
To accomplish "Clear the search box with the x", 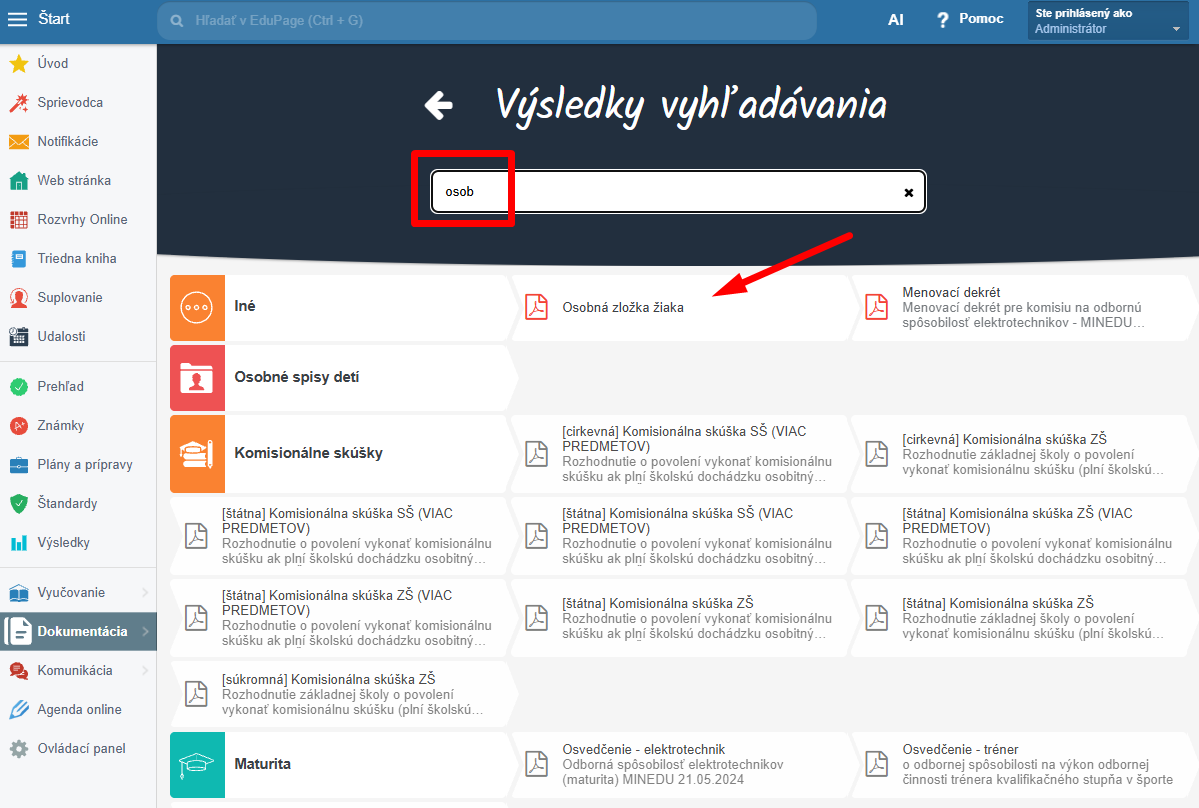I will point(908,193).
